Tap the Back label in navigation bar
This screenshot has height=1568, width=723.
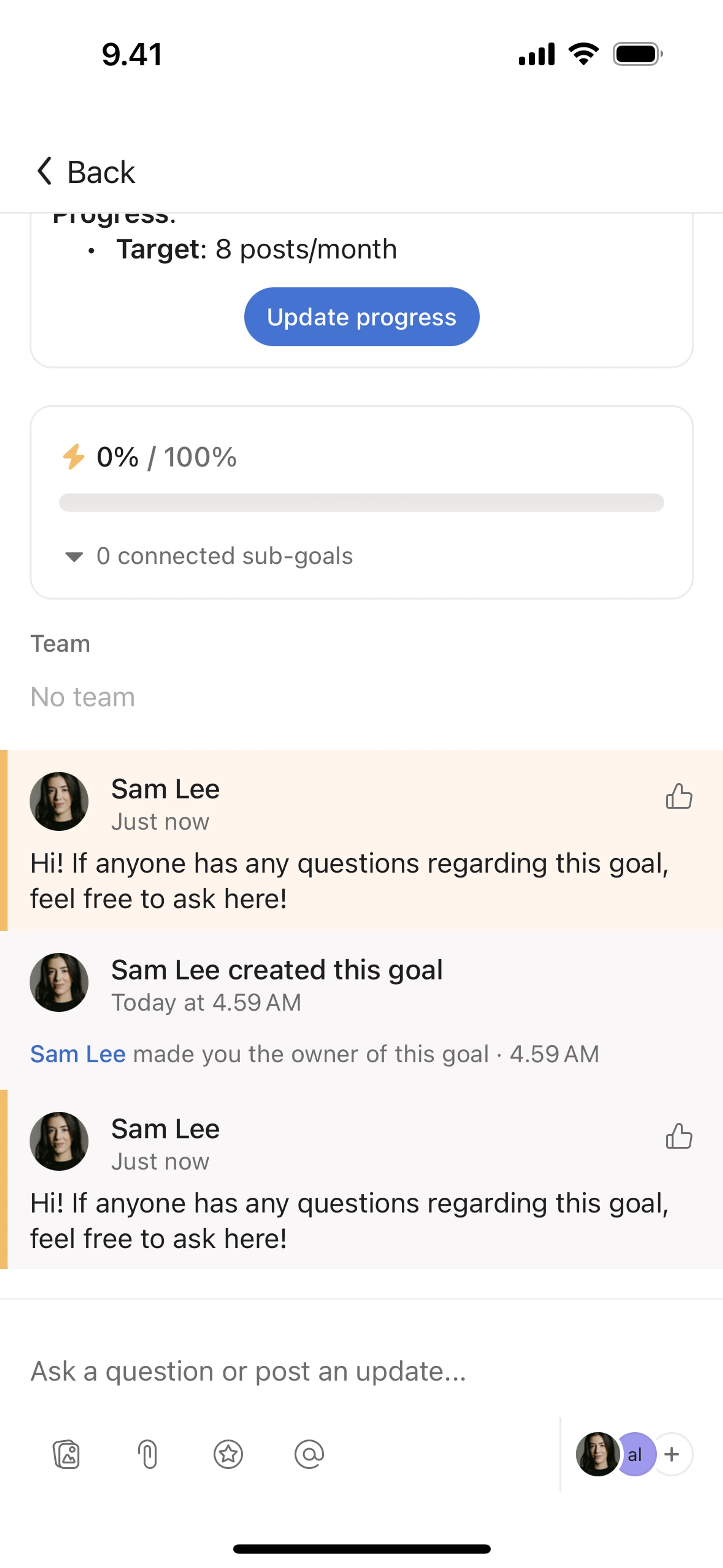[101, 172]
